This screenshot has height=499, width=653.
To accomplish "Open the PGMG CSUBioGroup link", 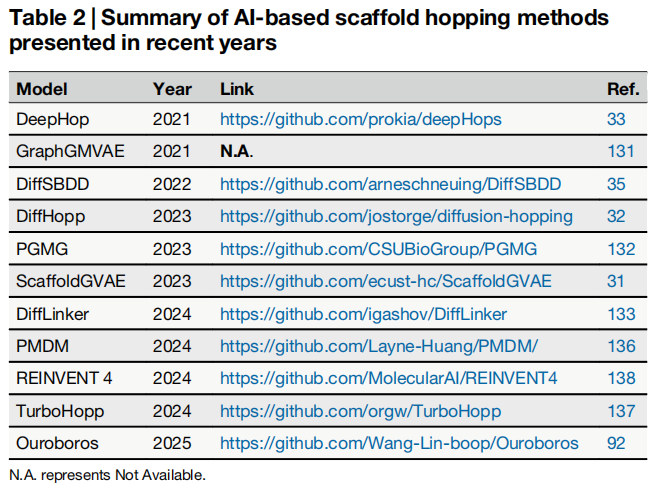I will 379,249.
